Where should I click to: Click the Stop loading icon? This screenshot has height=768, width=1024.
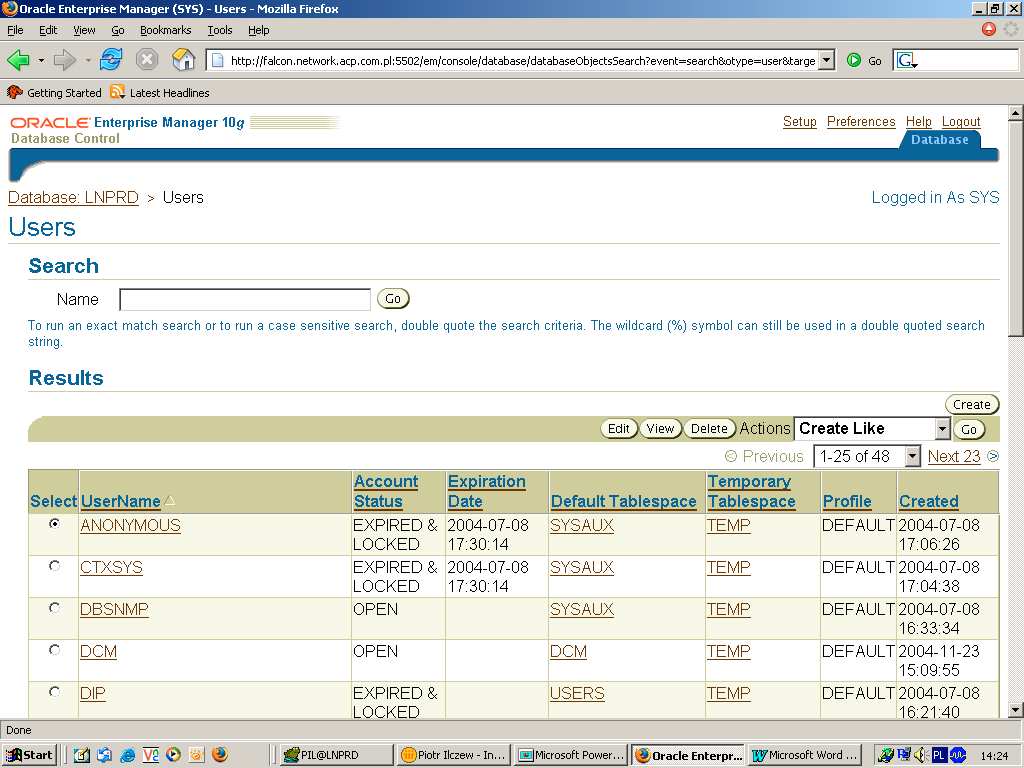coord(148,60)
